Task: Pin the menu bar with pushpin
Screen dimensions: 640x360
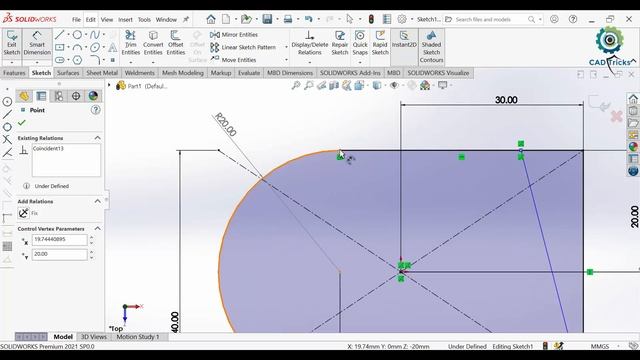Action: point(186,19)
